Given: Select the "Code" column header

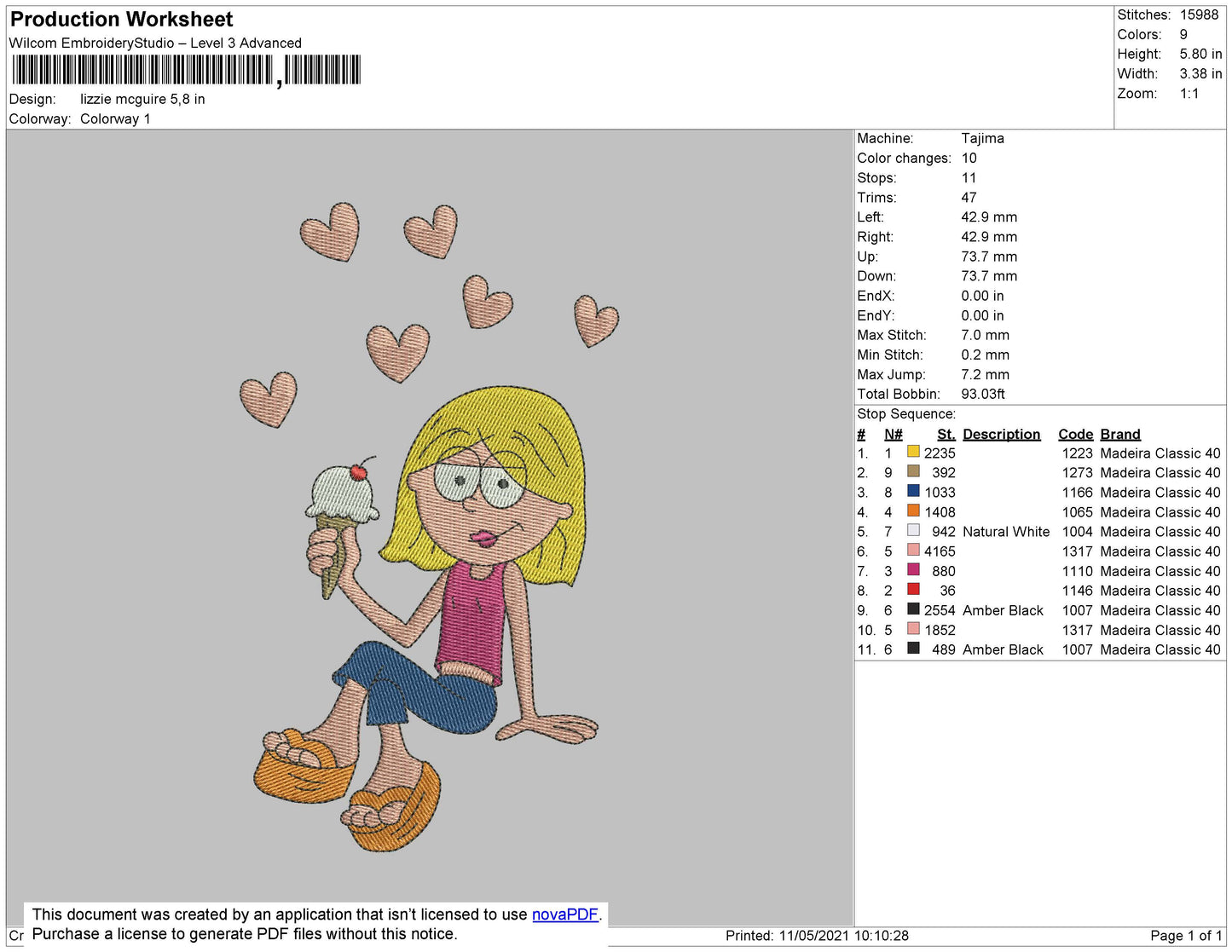Looking at the screenshot, I should pyautogui.click(x=1076, y=434).
